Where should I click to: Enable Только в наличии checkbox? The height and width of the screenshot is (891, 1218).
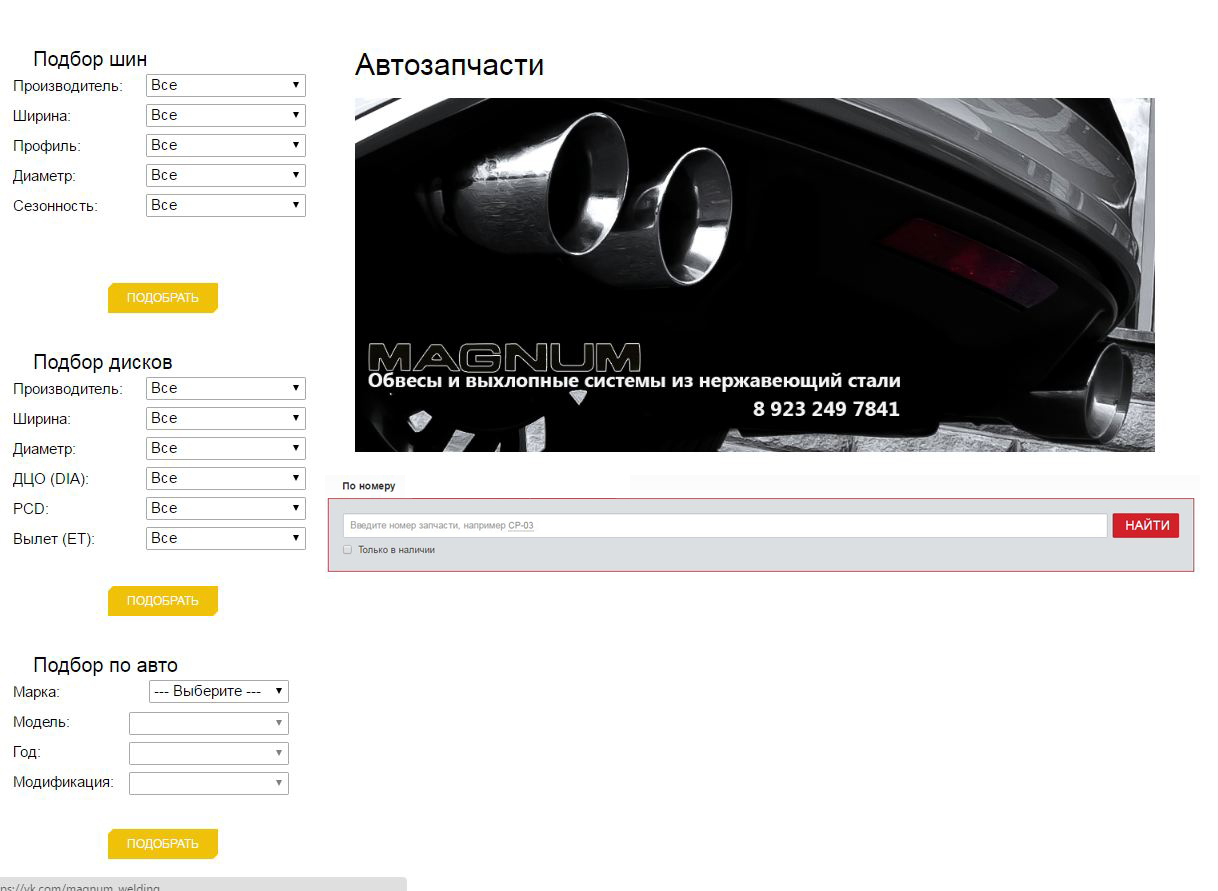coord(348,550)
